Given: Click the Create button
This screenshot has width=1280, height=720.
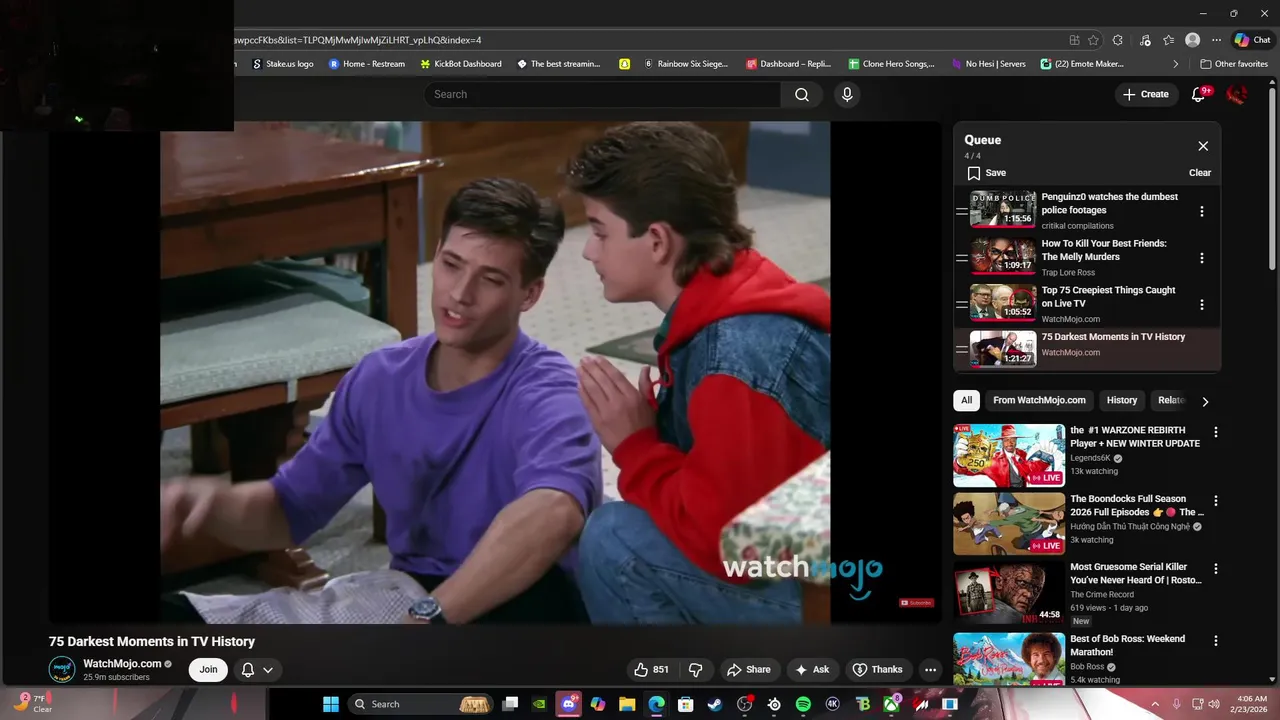Looking at the screenshot, I should point(1146,94).
